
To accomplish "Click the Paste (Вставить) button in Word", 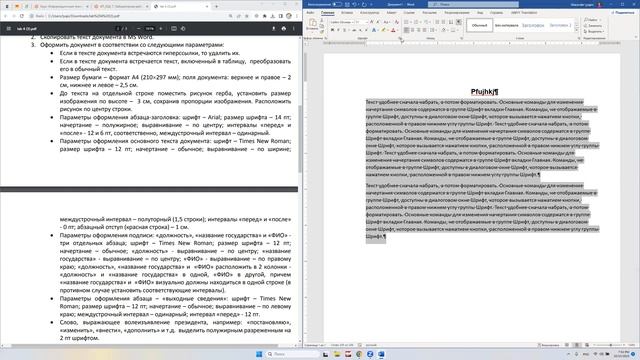I will point(312,24).
